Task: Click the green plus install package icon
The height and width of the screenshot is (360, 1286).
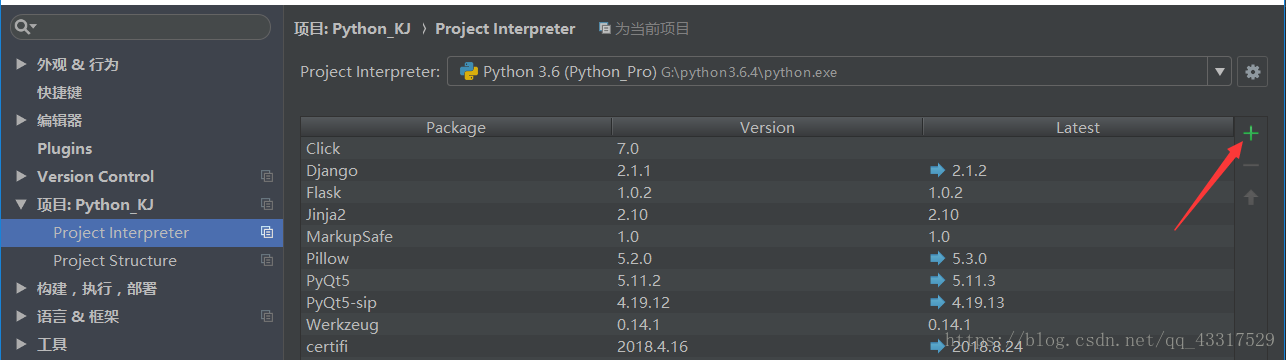Action: (1250, 133)
